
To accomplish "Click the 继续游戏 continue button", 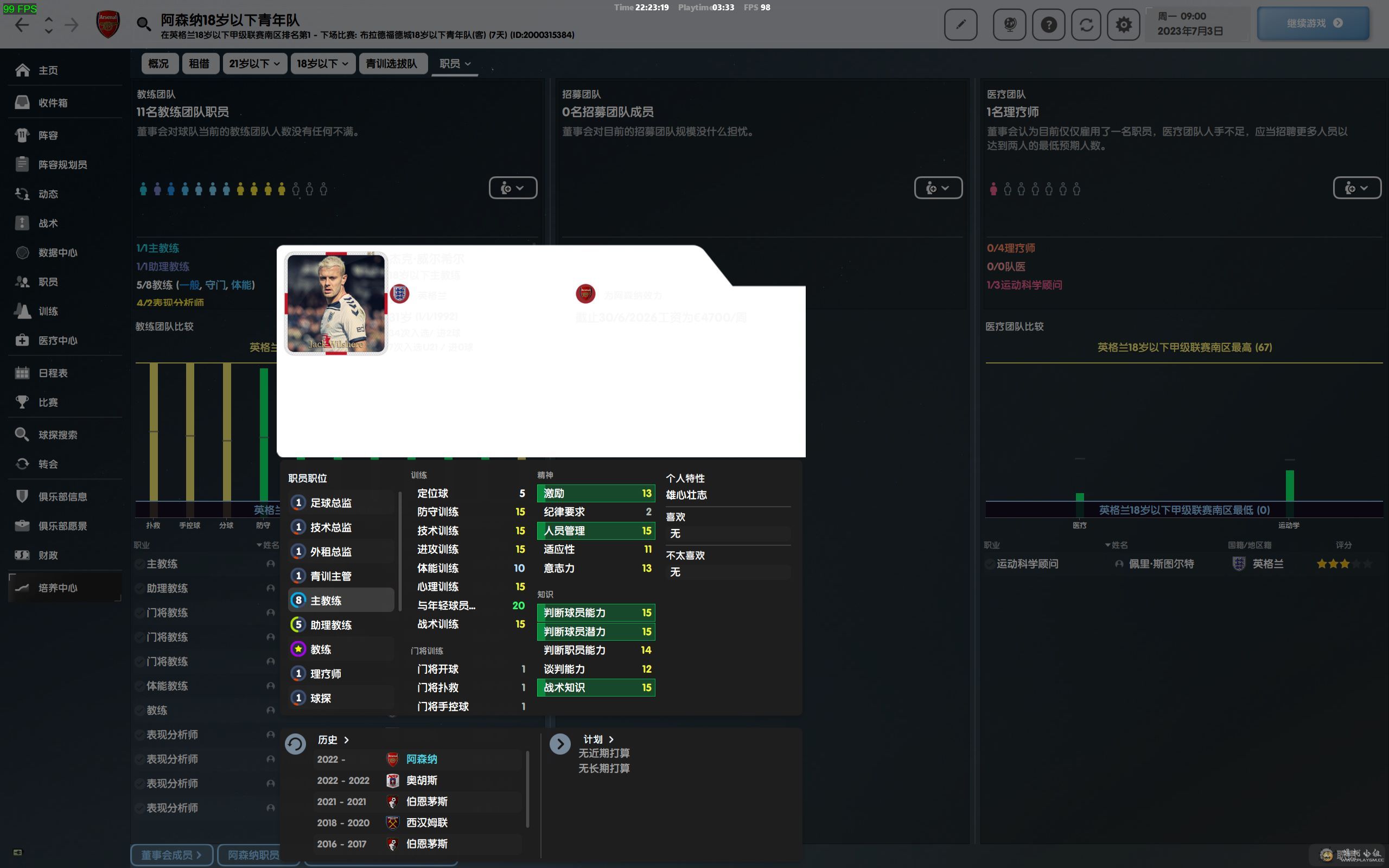I will 1312,23.
